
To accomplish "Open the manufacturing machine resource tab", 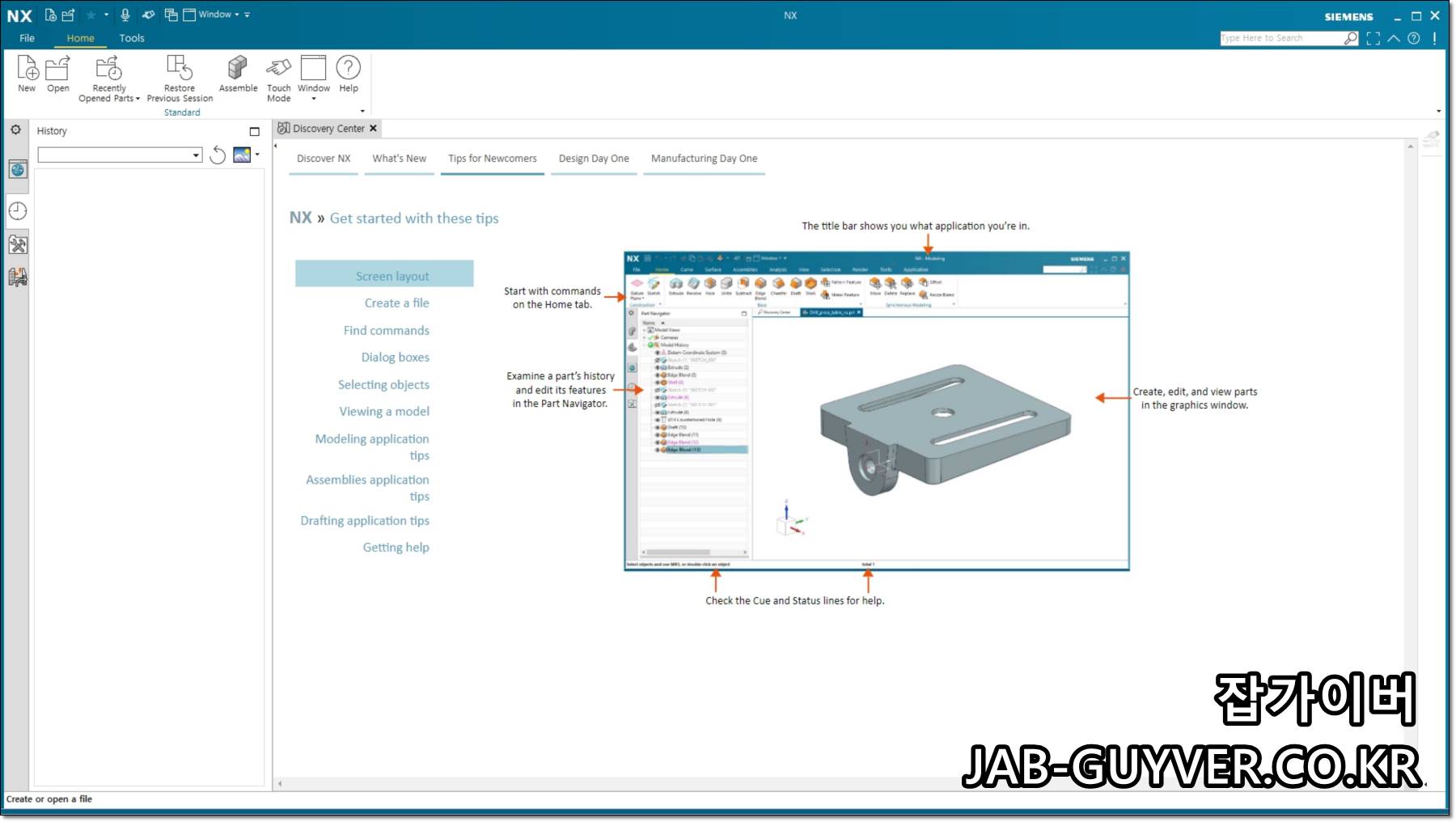I will pos(18,278).
